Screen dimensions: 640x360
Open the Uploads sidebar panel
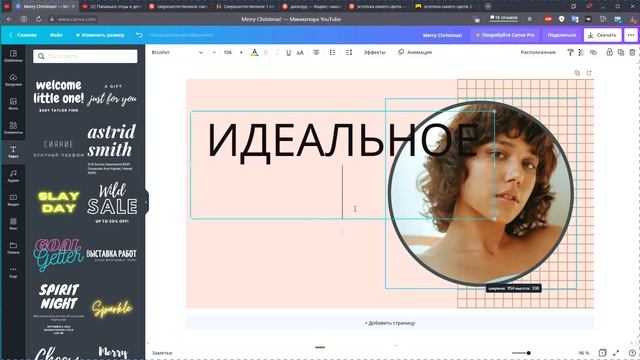click(x=13, y=80)
